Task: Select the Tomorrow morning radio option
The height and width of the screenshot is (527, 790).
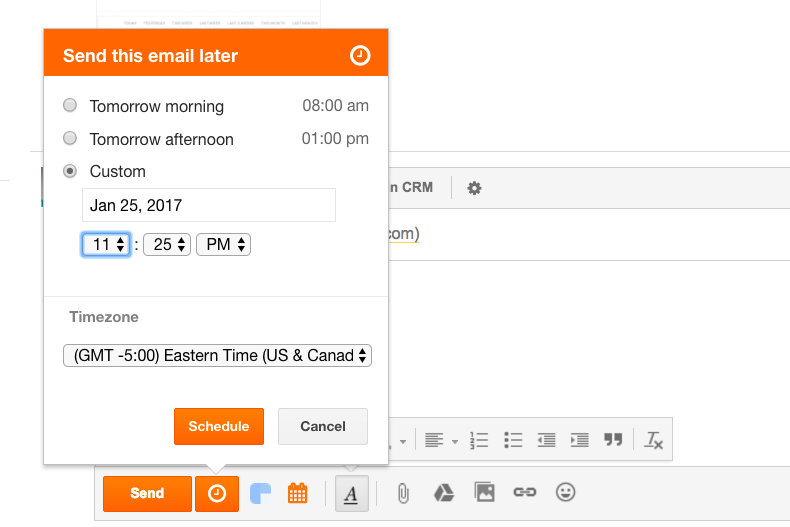Action: [70, 106]
